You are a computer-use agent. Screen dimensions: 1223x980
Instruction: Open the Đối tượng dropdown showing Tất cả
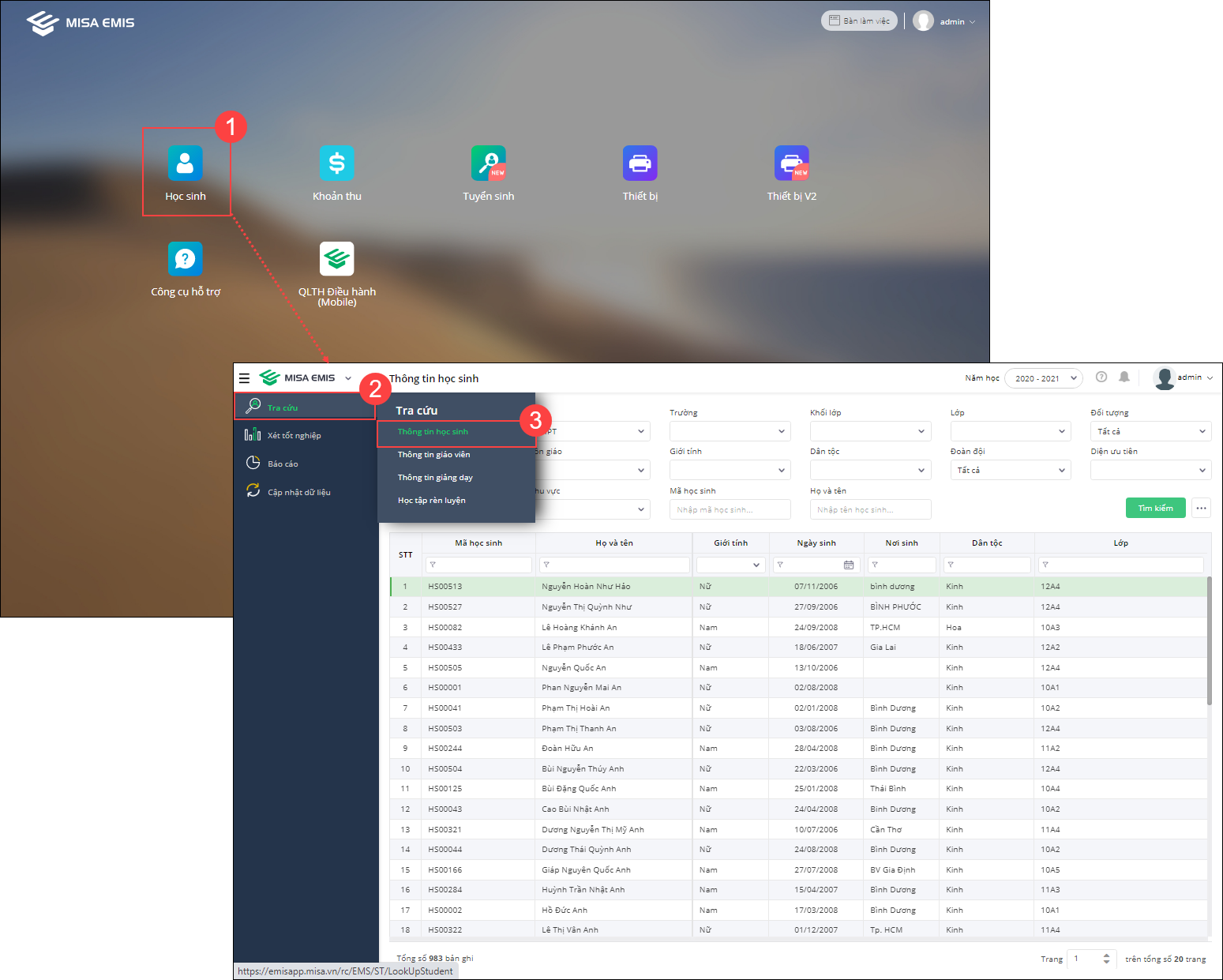tap(1150, 431)
